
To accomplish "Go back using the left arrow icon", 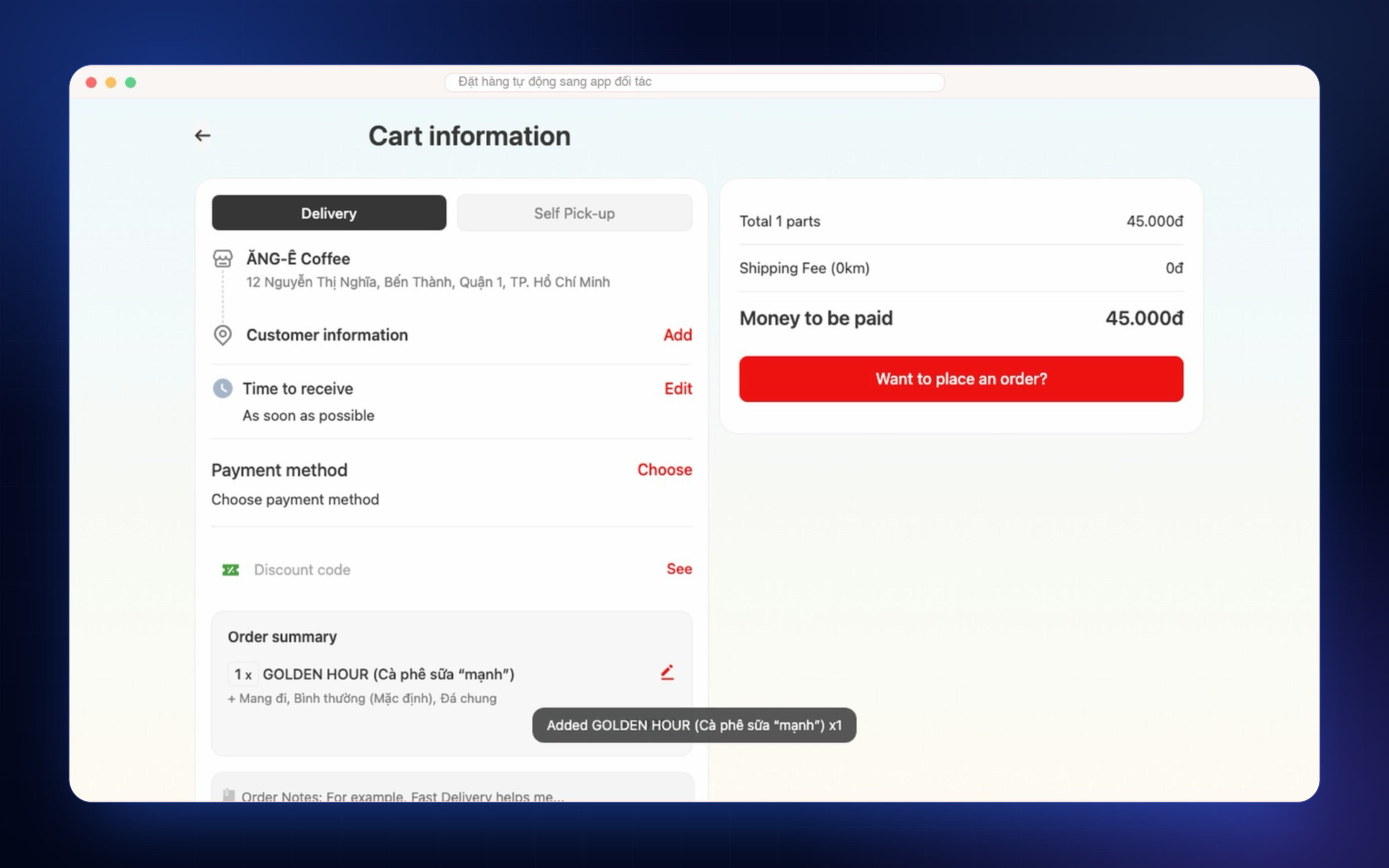I will (x=203, y=135).
